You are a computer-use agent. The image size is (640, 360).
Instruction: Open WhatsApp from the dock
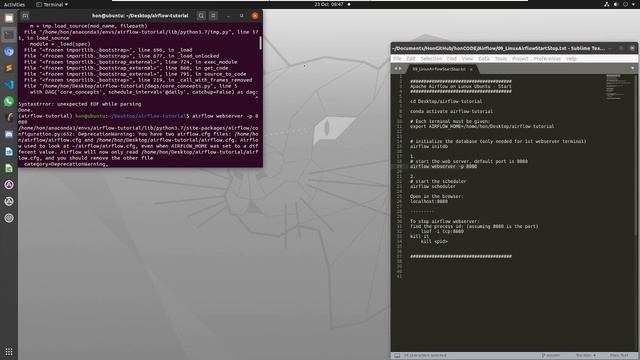coord(9,101)
